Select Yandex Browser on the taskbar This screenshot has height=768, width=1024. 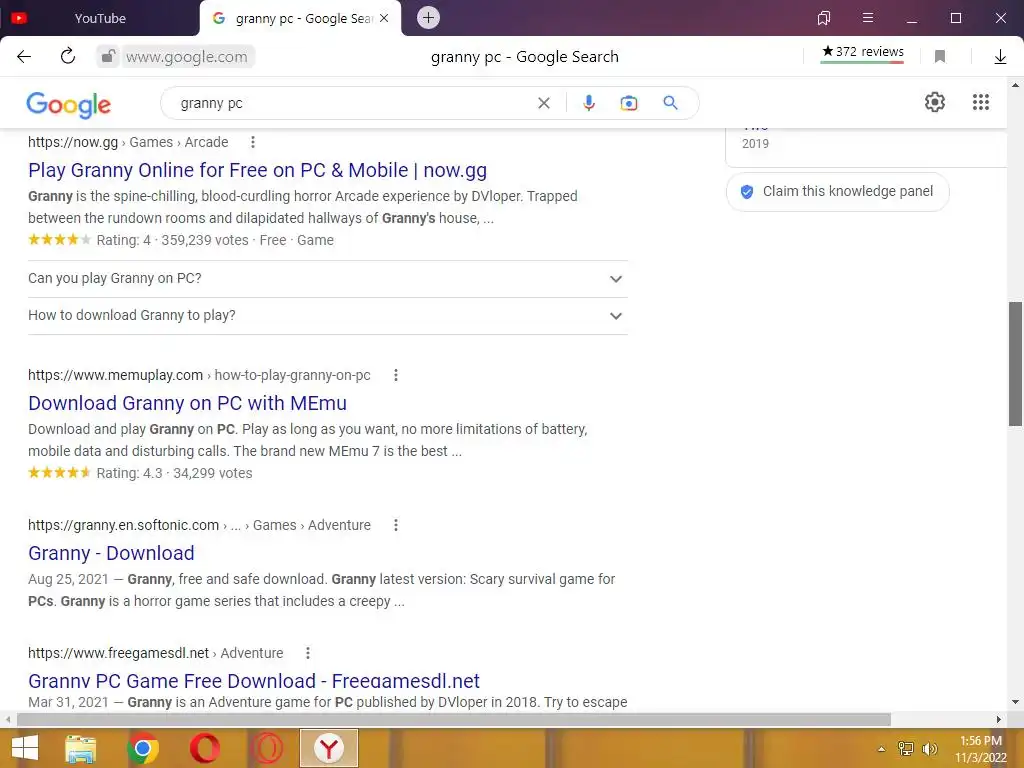point(329,748)
